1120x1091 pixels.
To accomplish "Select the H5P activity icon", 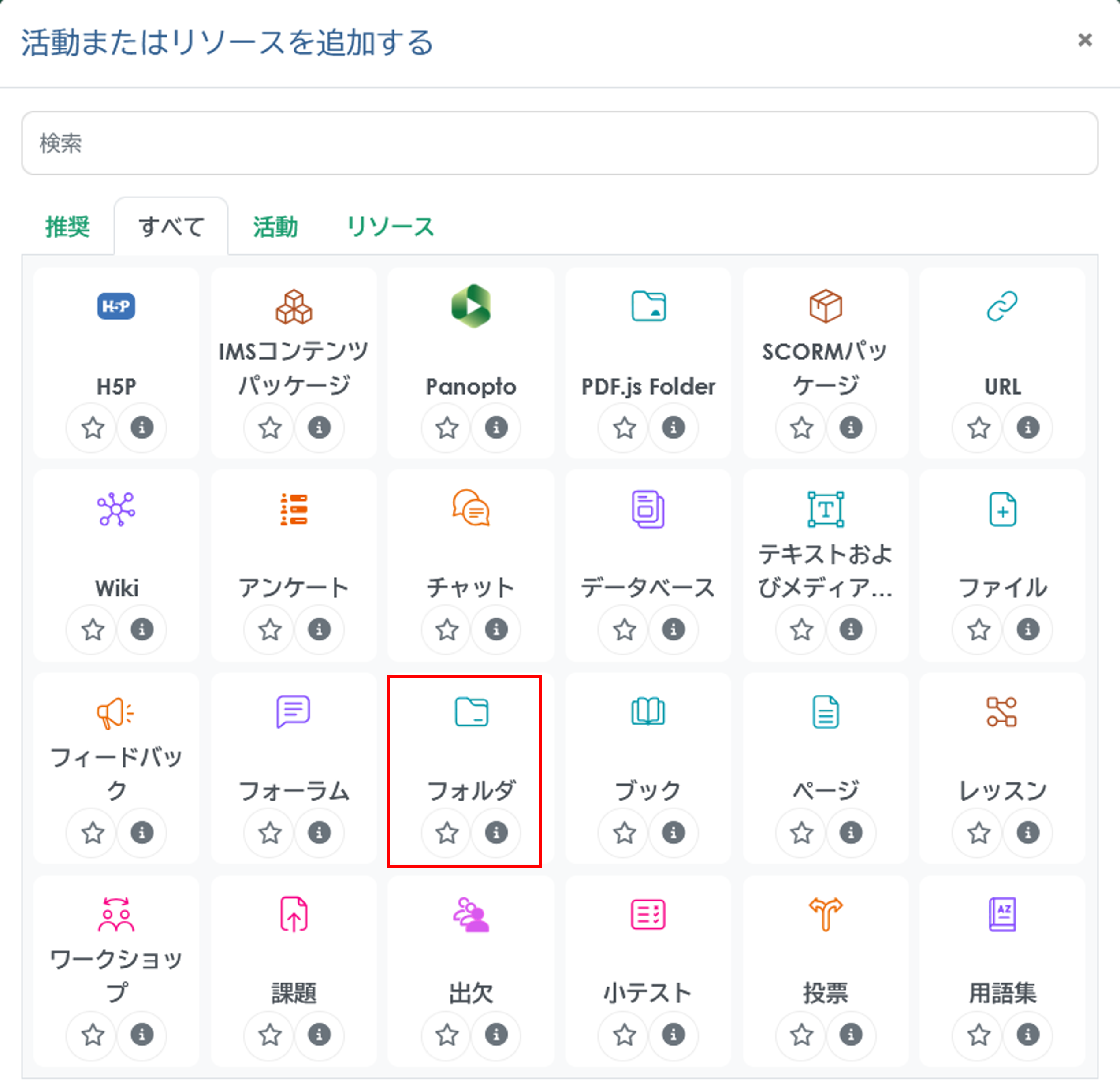I will pos(116,306).
